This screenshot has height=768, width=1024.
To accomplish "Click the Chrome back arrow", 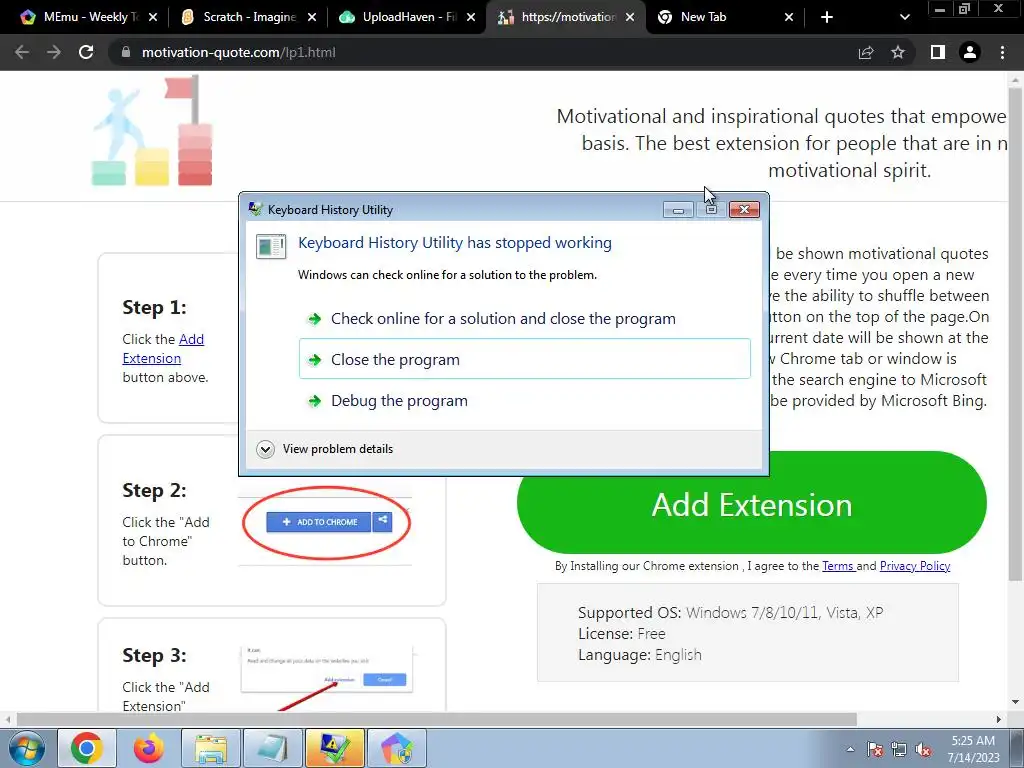I will pos(22,52).
